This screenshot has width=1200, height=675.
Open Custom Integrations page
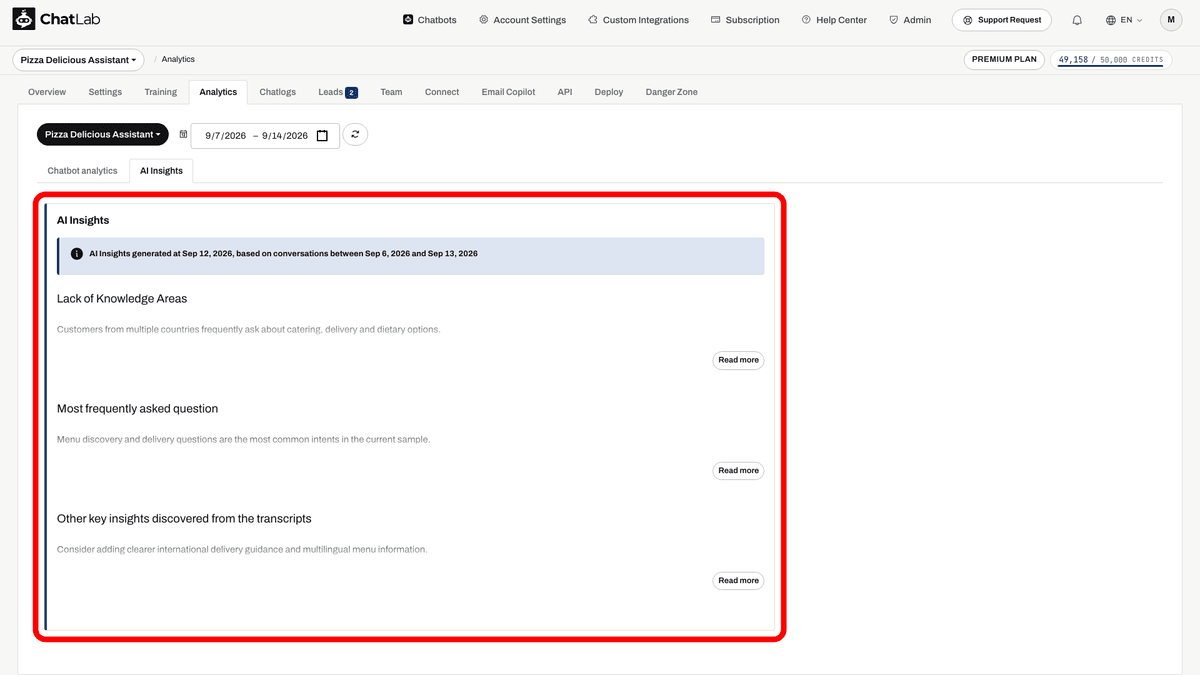(x=638, y=20)
